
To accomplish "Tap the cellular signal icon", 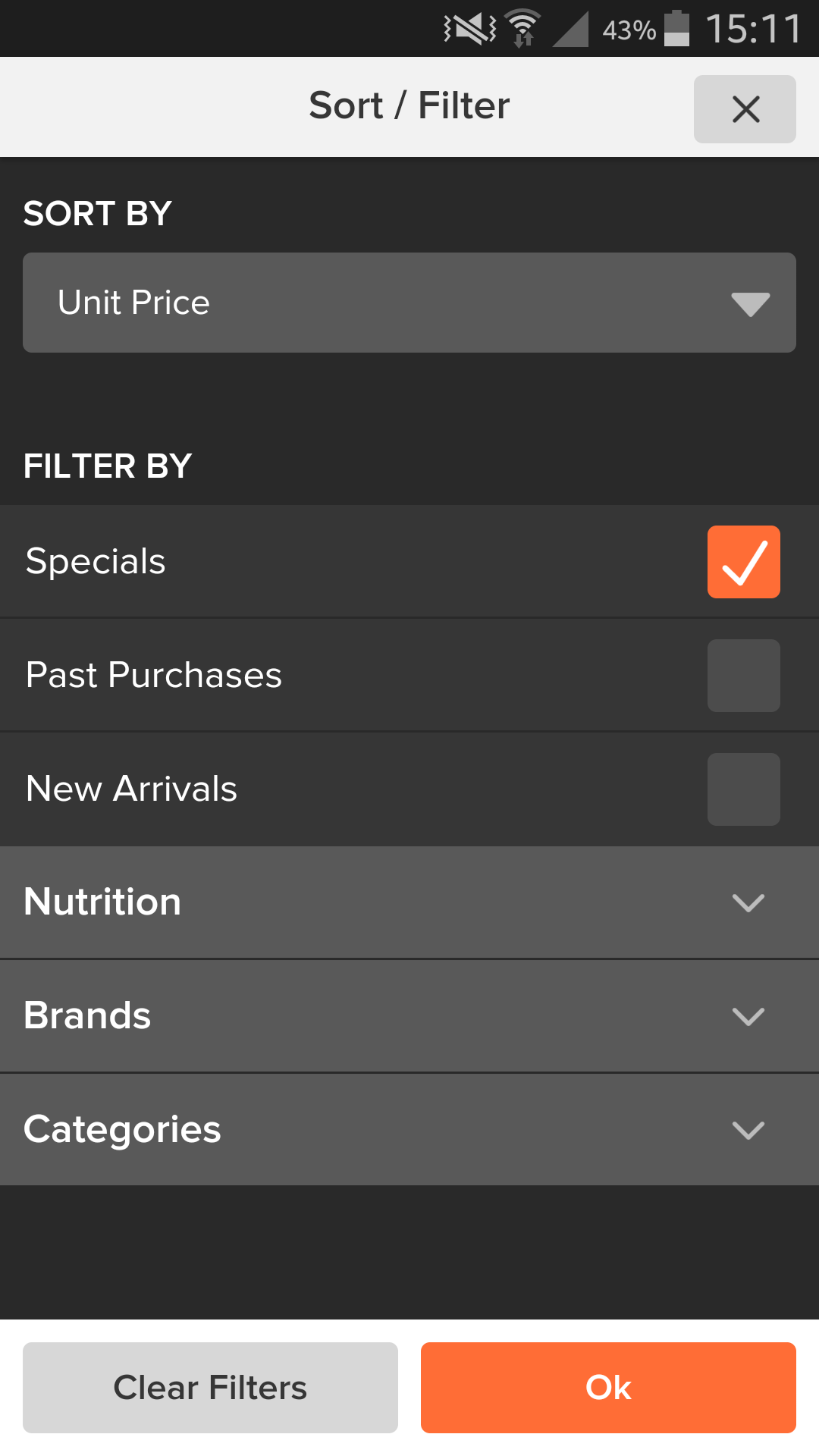I will (571, 30).
